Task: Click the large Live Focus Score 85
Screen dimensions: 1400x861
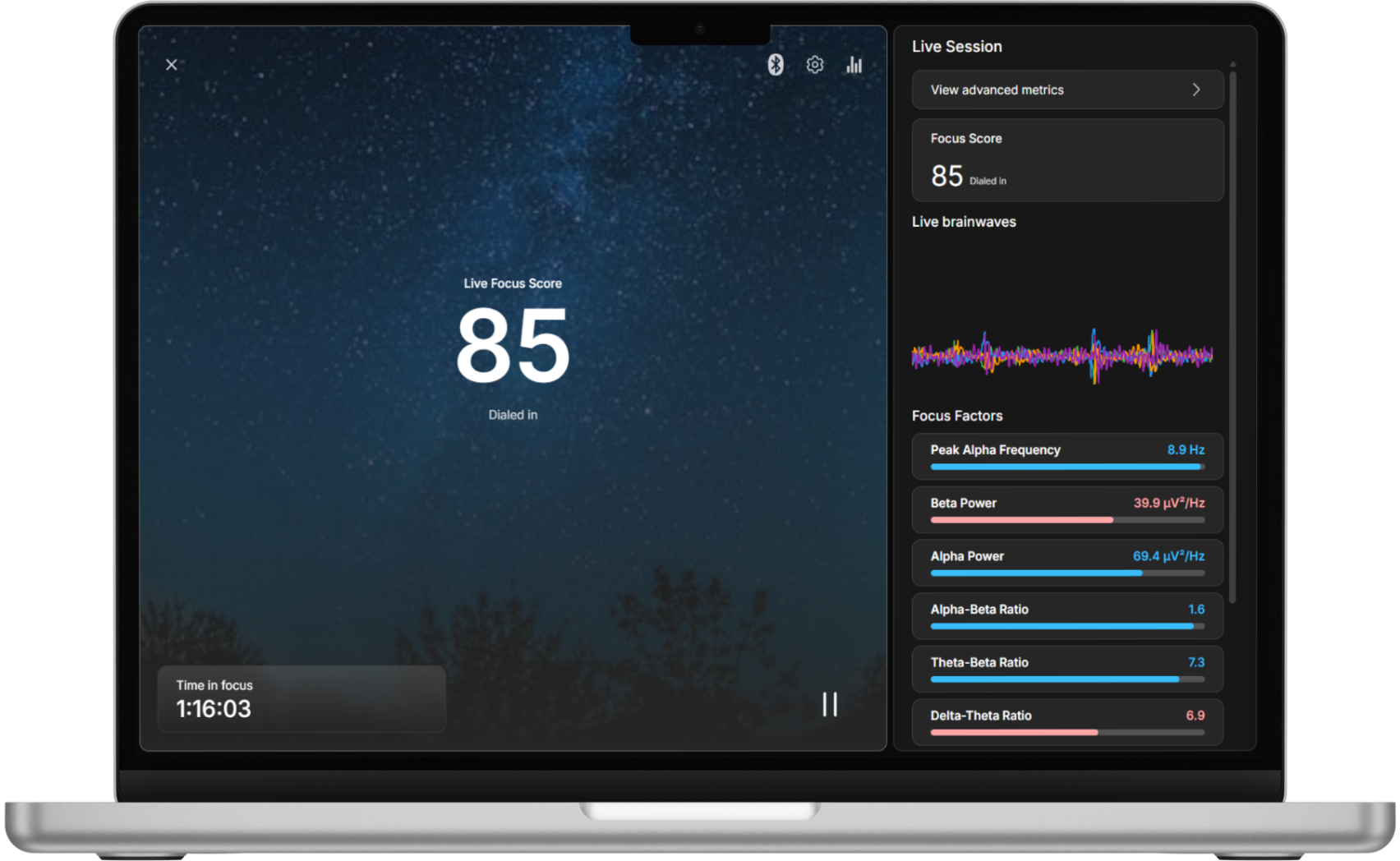Action: (513, 345)
